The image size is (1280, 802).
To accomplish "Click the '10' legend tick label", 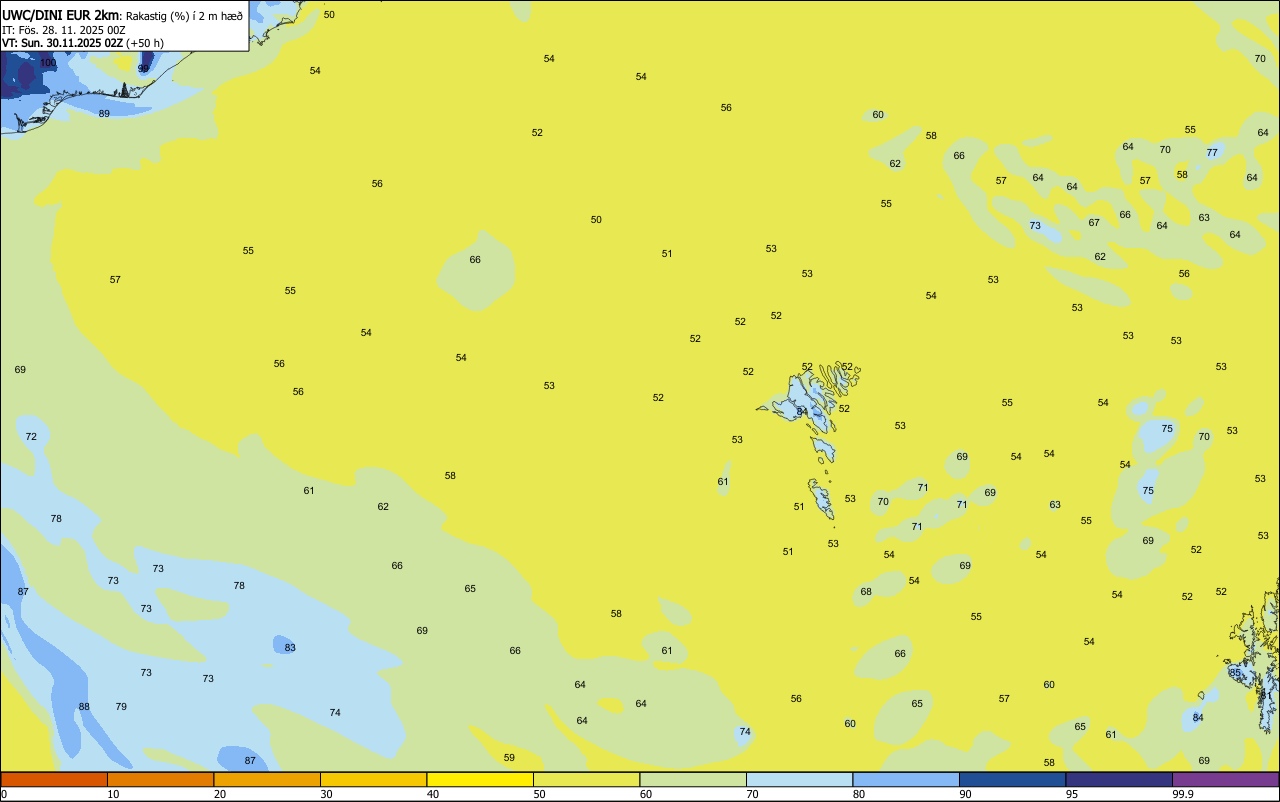I will (x=113, y=794).
